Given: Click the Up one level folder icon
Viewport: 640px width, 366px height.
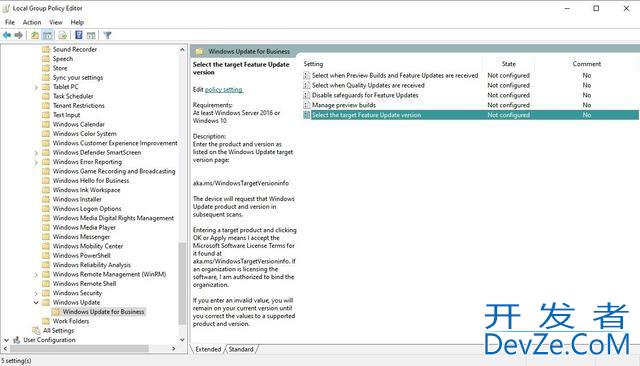Looking at the screenshot, I should 35,35.
